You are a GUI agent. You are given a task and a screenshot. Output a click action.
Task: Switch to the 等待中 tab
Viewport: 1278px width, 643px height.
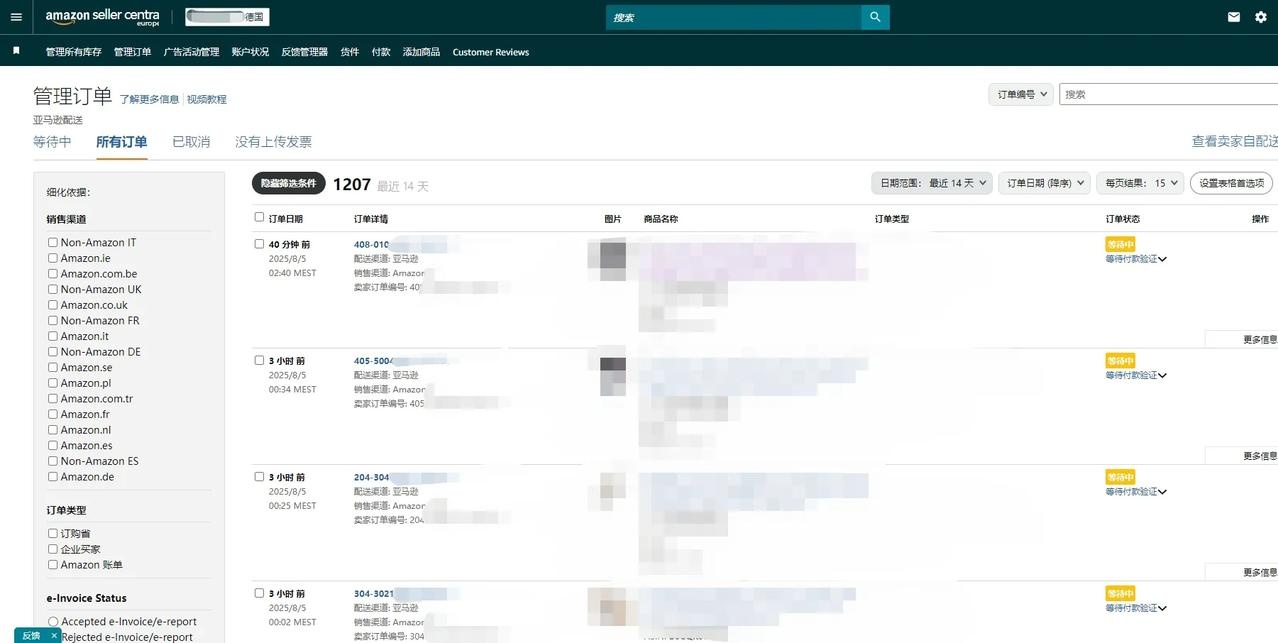[52, 142]
